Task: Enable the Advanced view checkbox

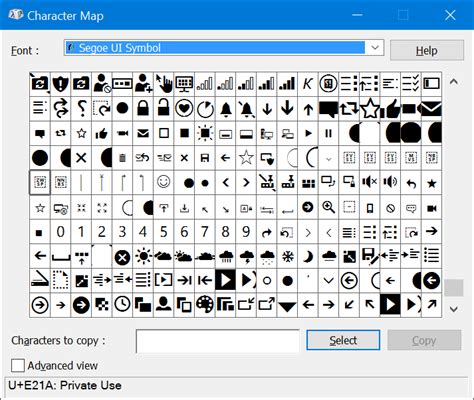Action: pyautogui.click(x=18, y=365)
